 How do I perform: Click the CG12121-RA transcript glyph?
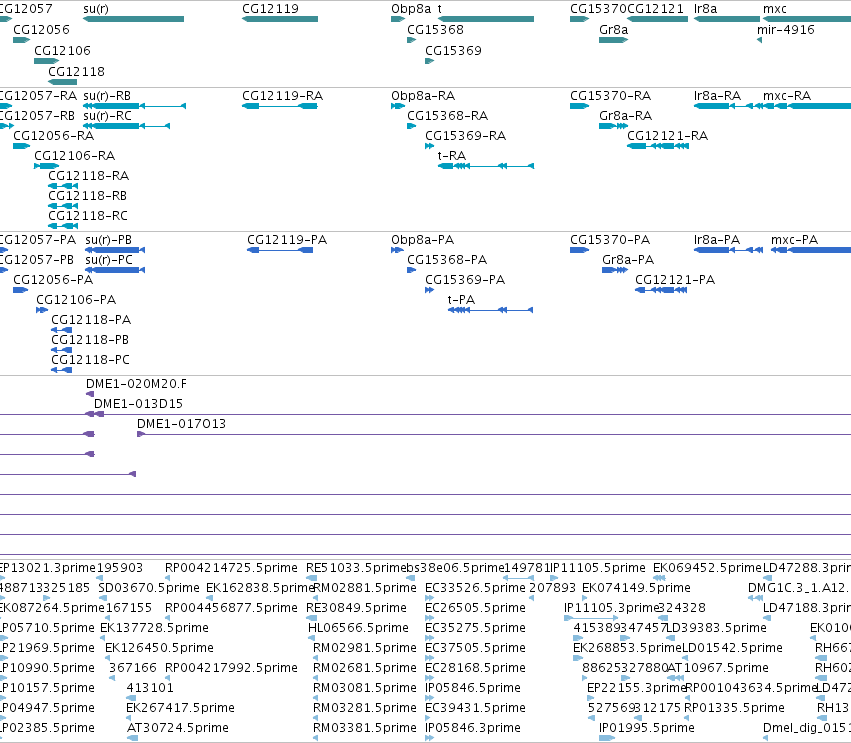[x=658, y=146]
